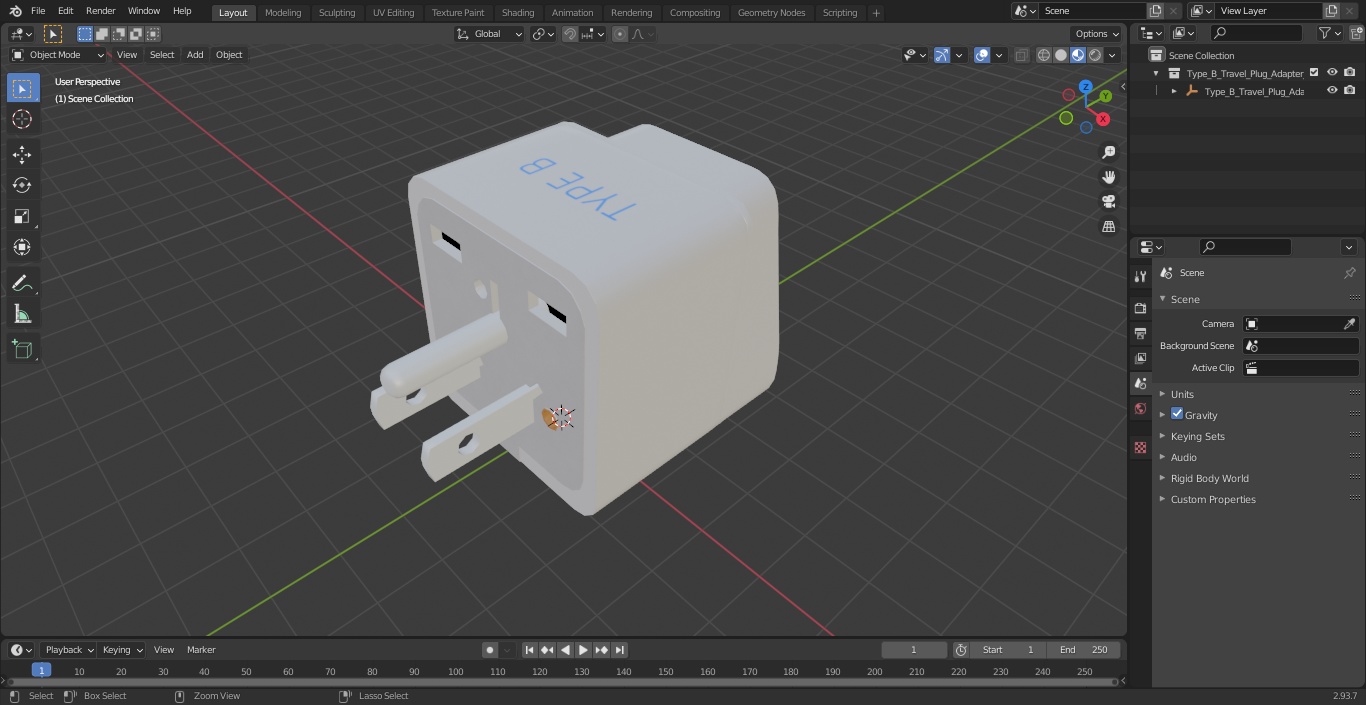Open the Output properties tab
This screenshot has height=705, width=1366.
pyautogui.click(x=1140, y=333)
